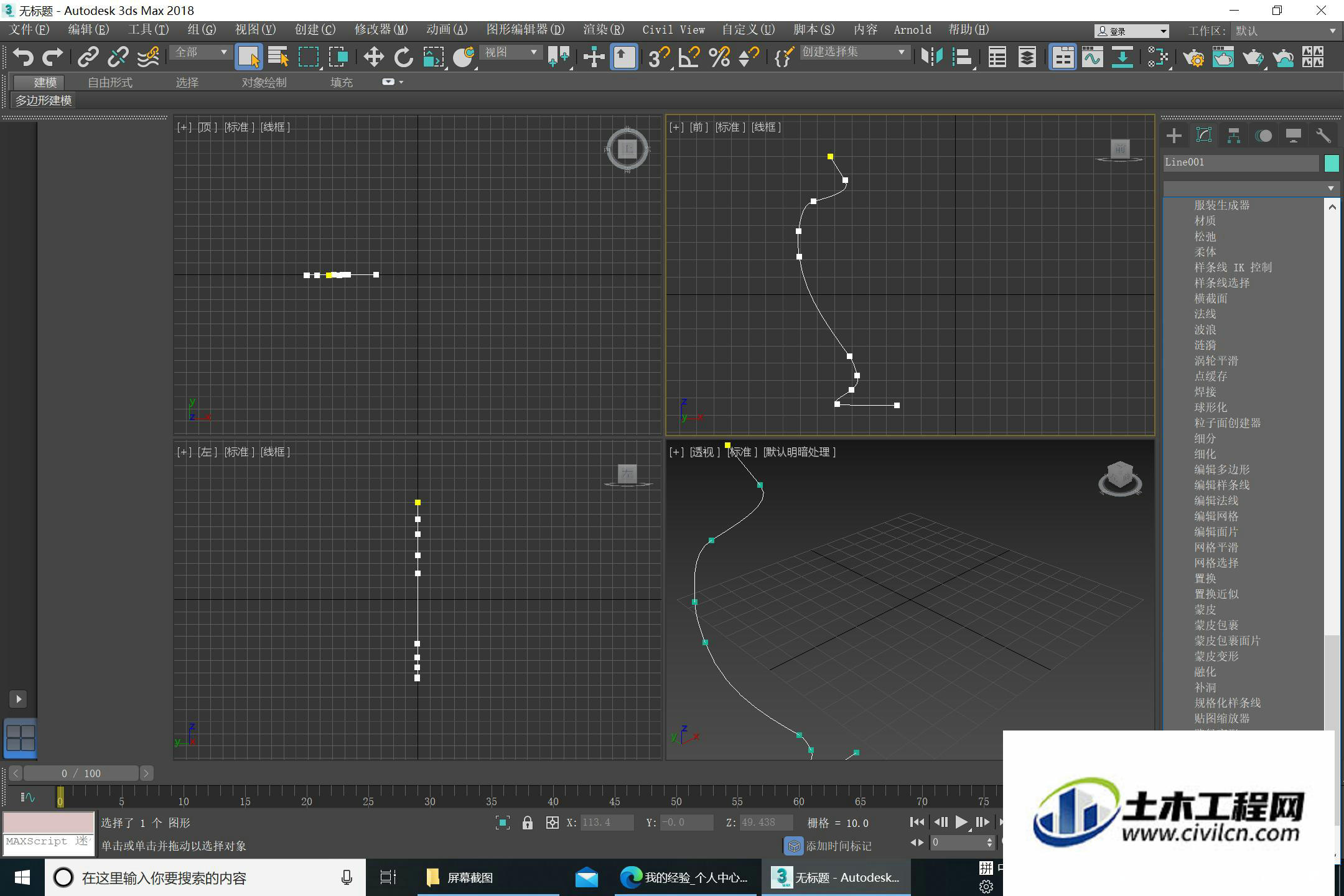
Task: Switch to the 自由形式 ribbon tab
Action: (110, 82)
